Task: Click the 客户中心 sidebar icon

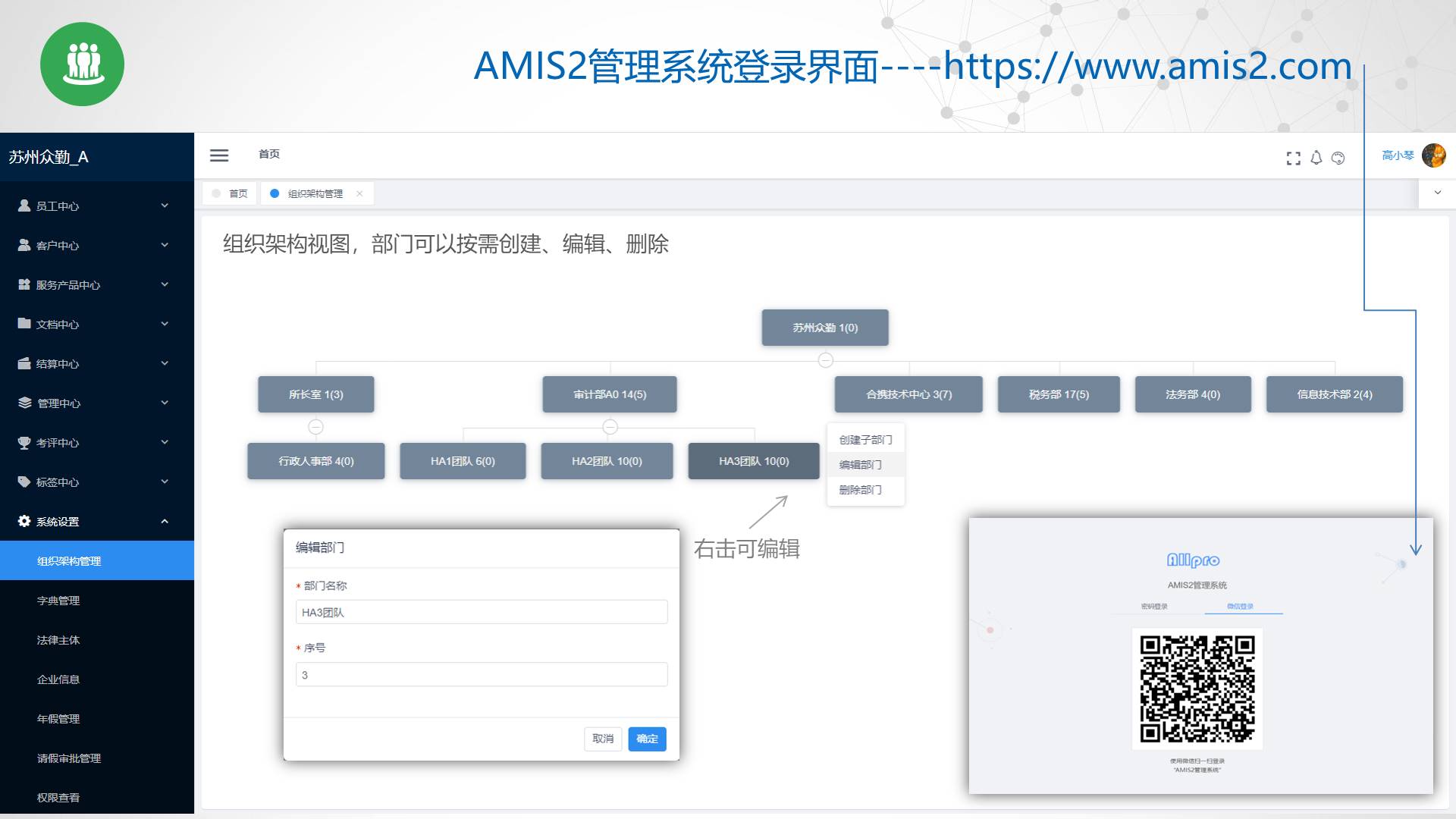Action: 24,245
